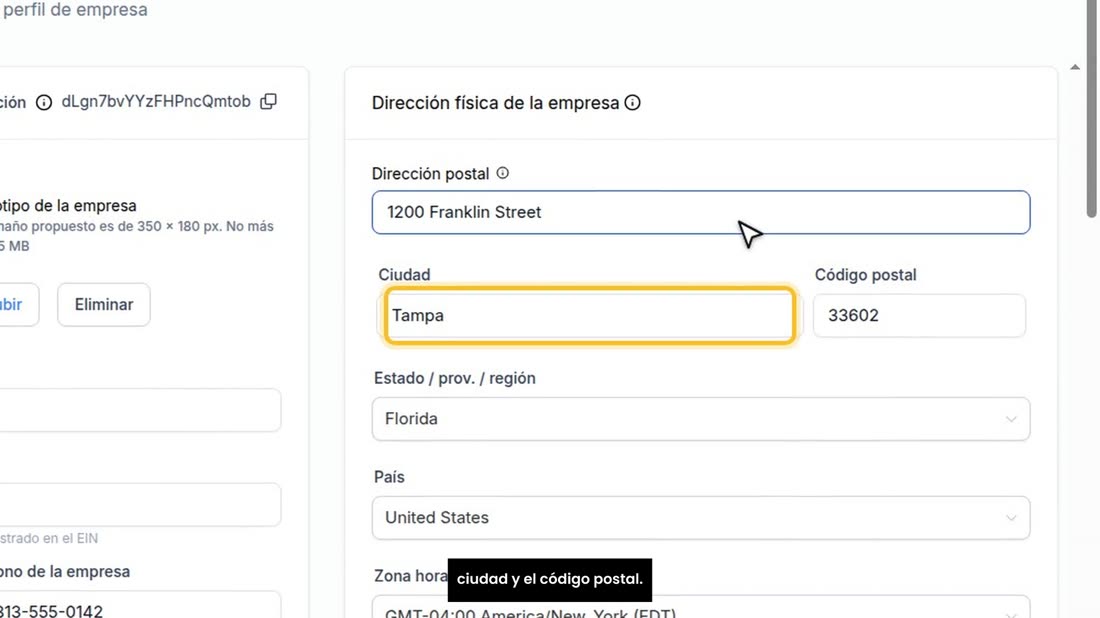
Task: Click the page scrollbar up arrow
Action: (1075, 67)
